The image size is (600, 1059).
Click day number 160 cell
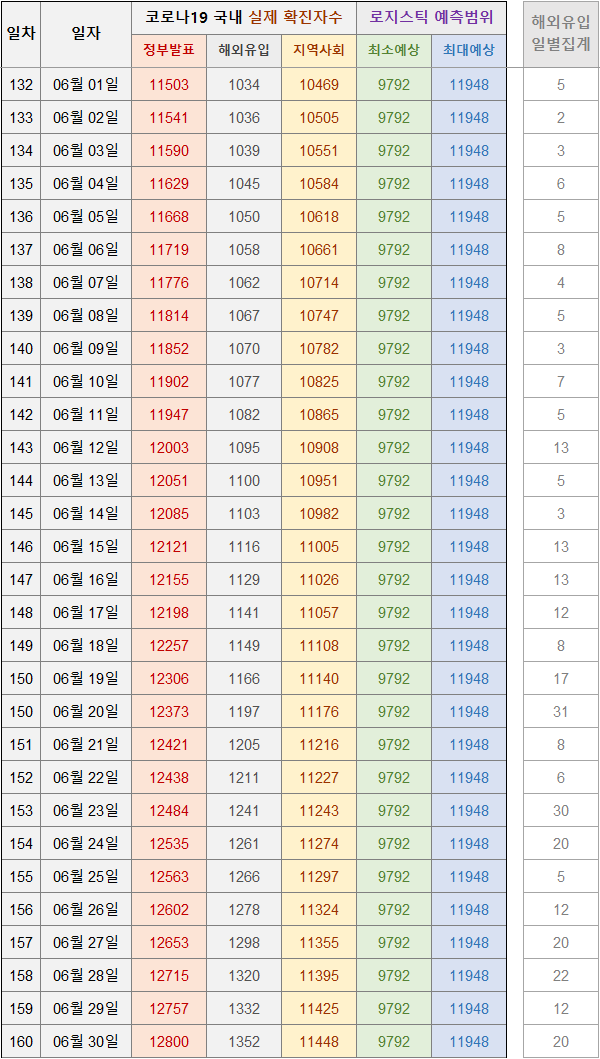click(x=21, y=1041)
